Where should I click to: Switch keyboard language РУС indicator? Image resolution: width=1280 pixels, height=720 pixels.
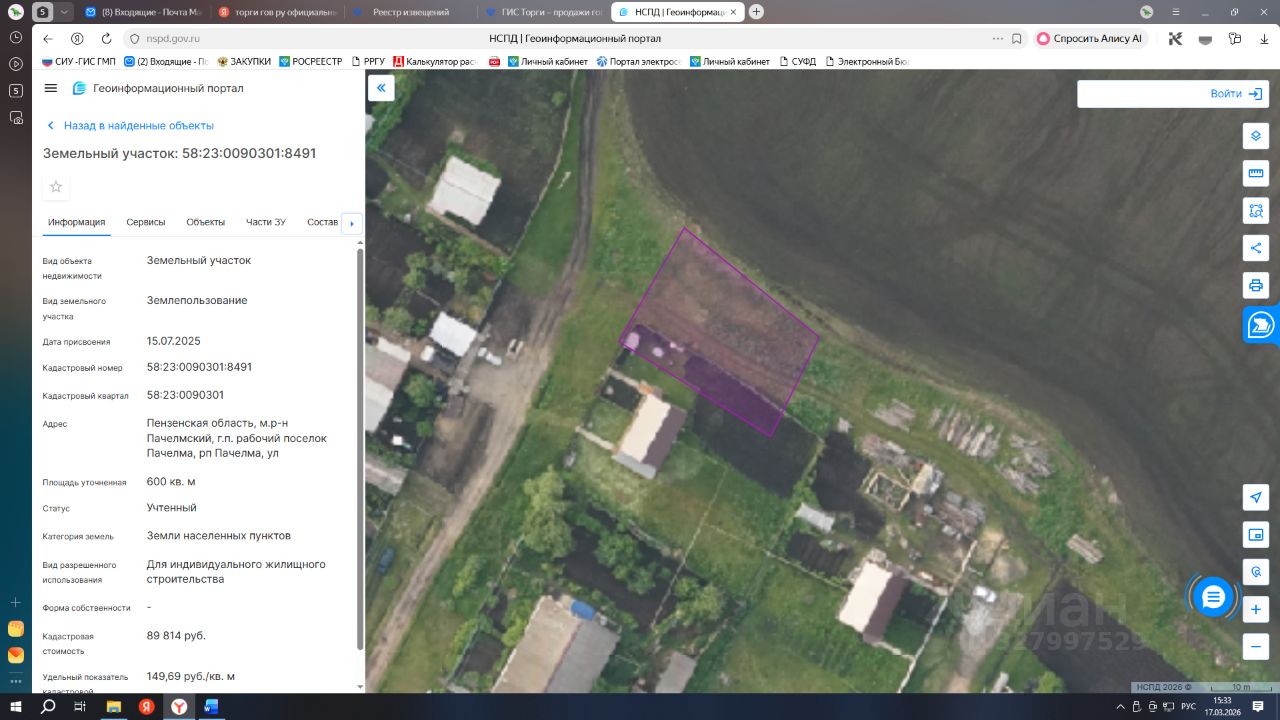pos(1189,706)
